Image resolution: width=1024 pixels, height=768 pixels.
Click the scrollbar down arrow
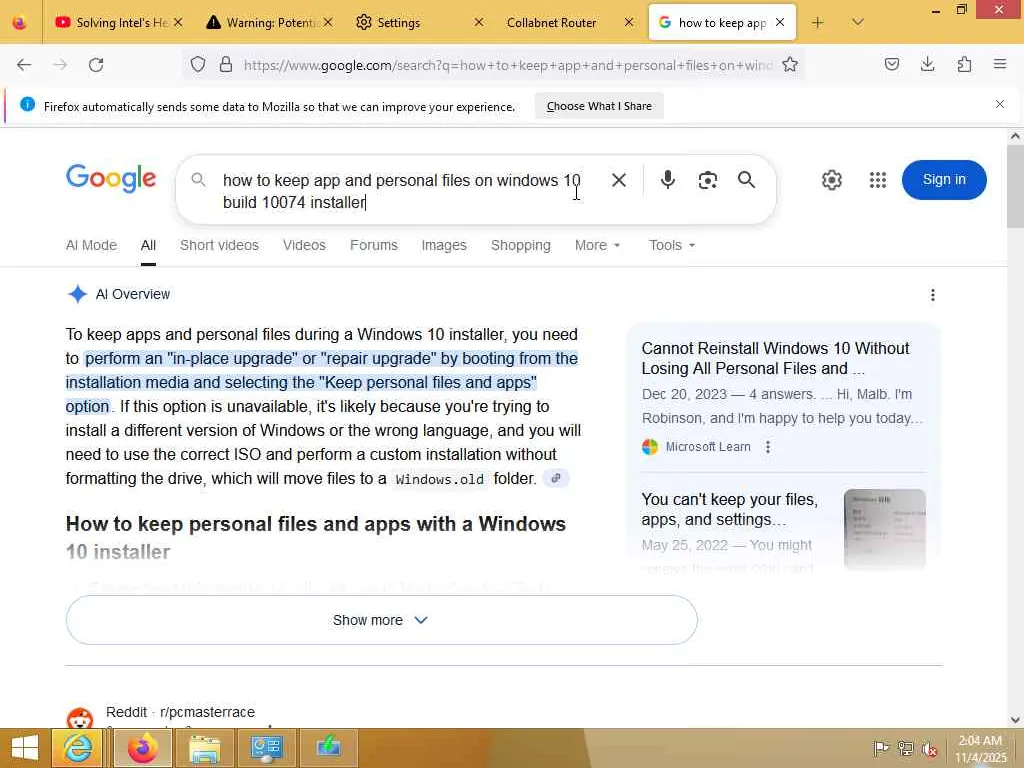[1015, 720]
